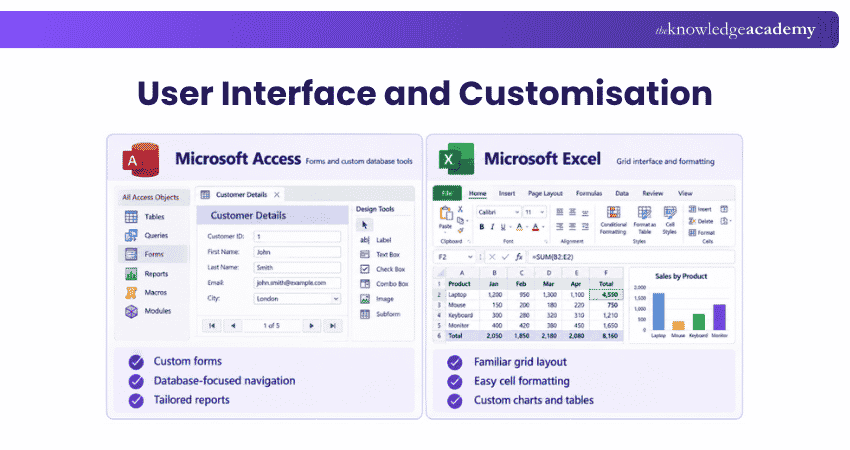Click the red font color button
The width and height of the screenshot is (850, 450).
[x=536, y=227]
